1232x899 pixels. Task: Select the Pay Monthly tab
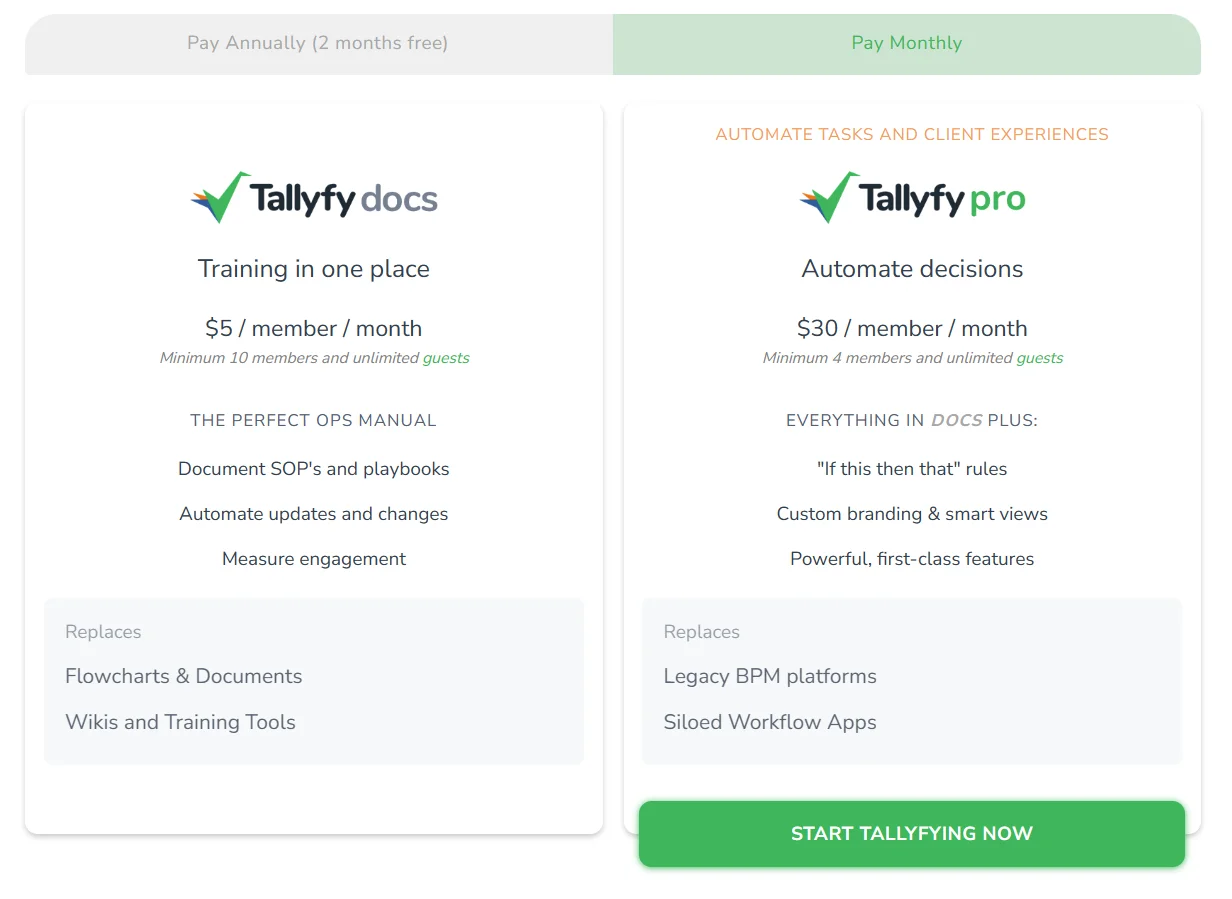tap(906, 43)
